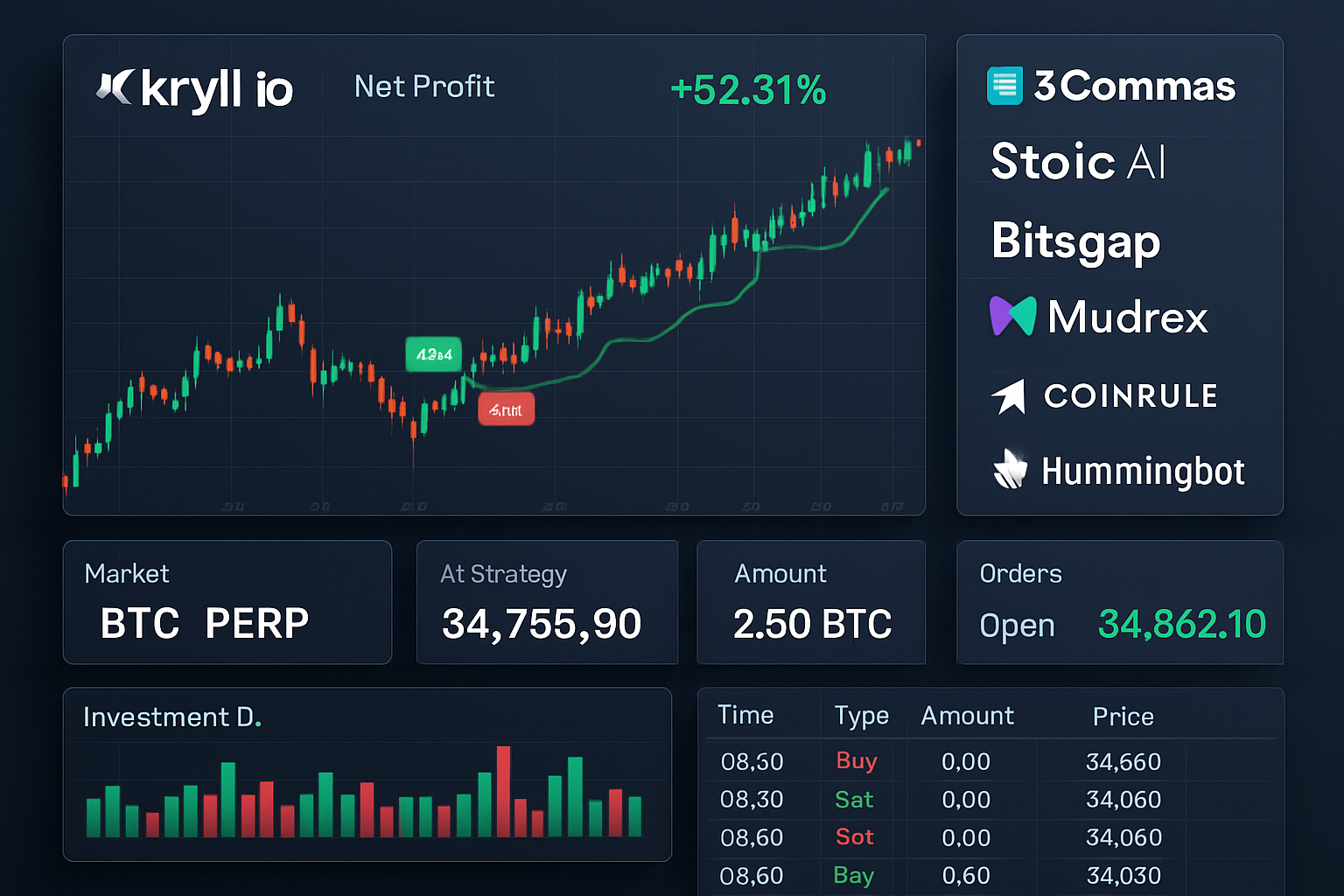Viewport: 1344px width, 896px height.
Task: Sort the table by Price column header
Action: tap(1123, 717)
